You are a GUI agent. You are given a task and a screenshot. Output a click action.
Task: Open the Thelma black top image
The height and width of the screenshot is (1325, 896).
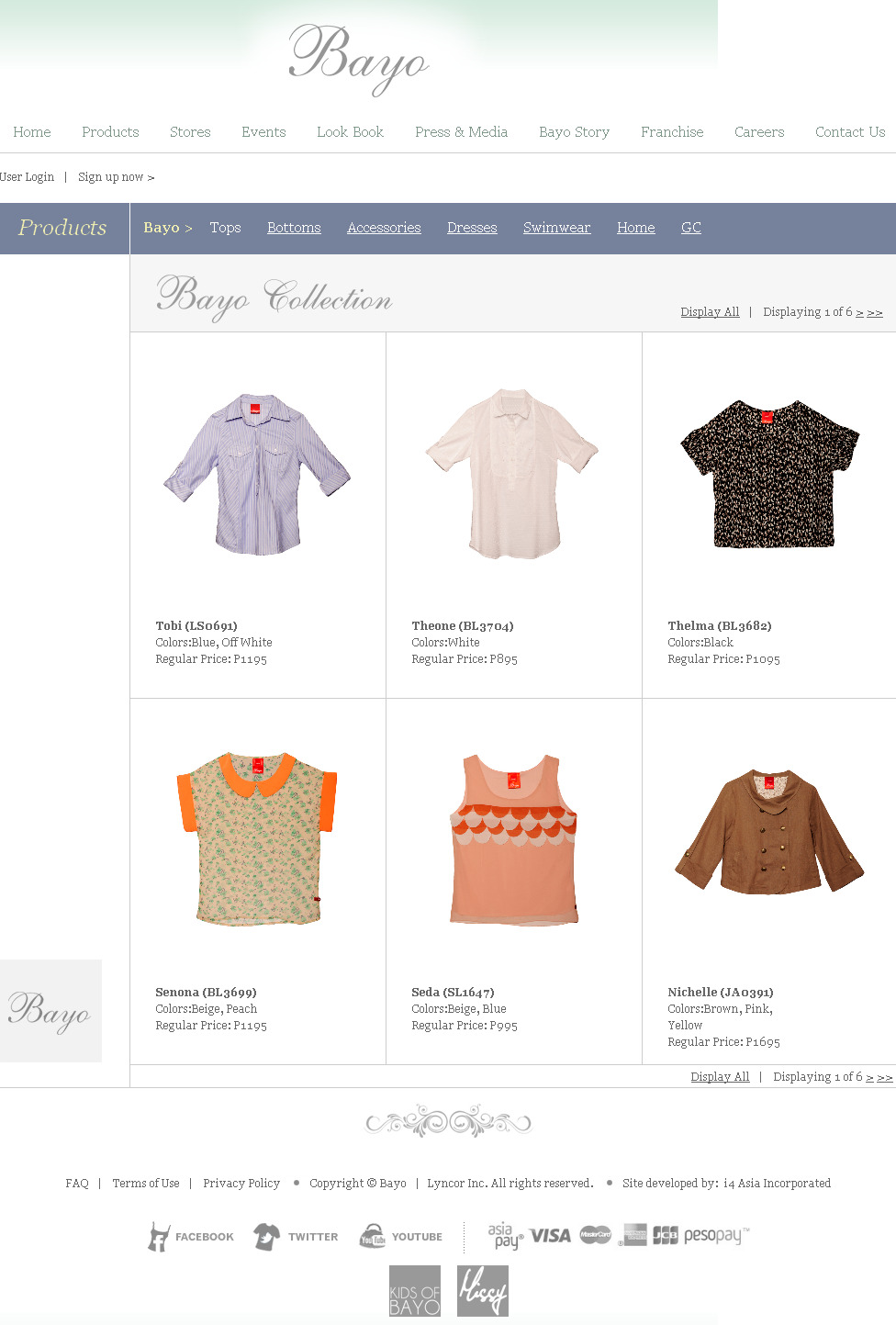(769, 474)
